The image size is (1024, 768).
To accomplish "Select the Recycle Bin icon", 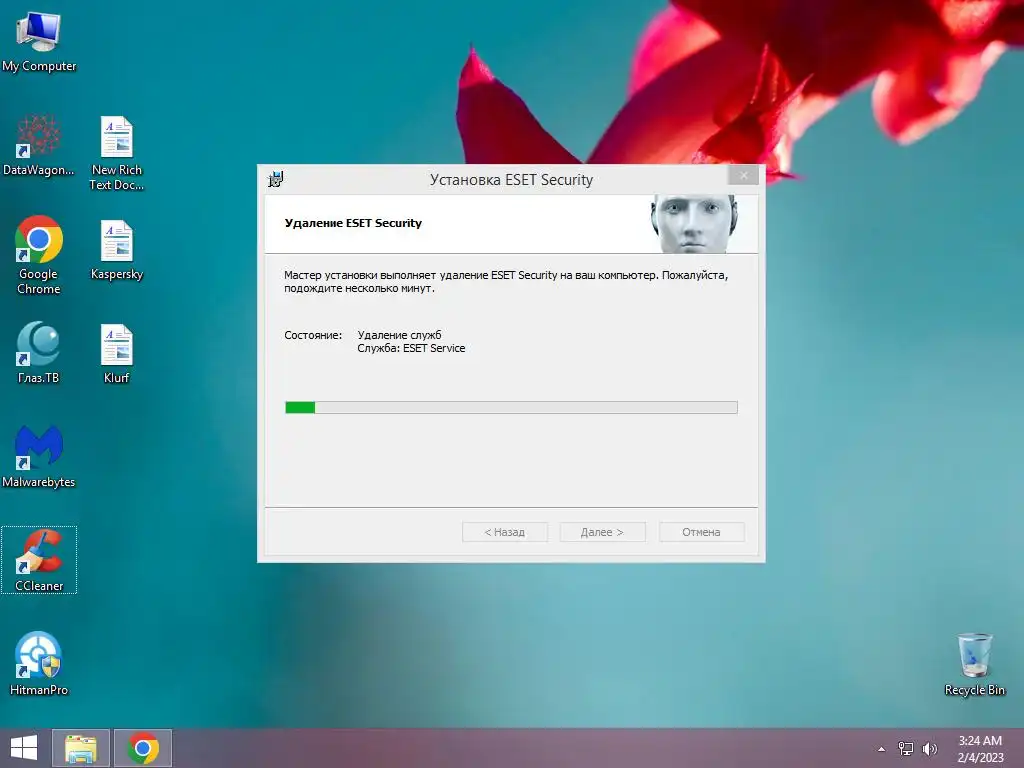I will point(974,664).
